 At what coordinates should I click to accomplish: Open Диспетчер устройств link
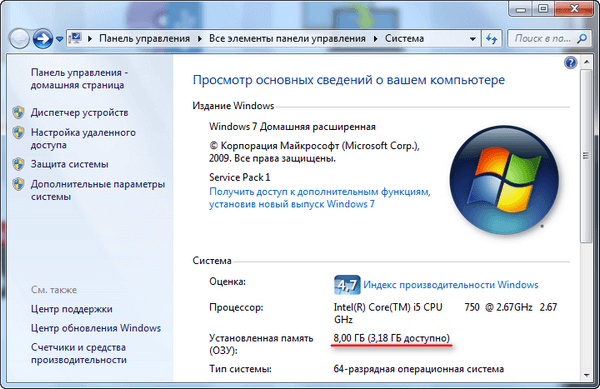[x=80, y=112]
